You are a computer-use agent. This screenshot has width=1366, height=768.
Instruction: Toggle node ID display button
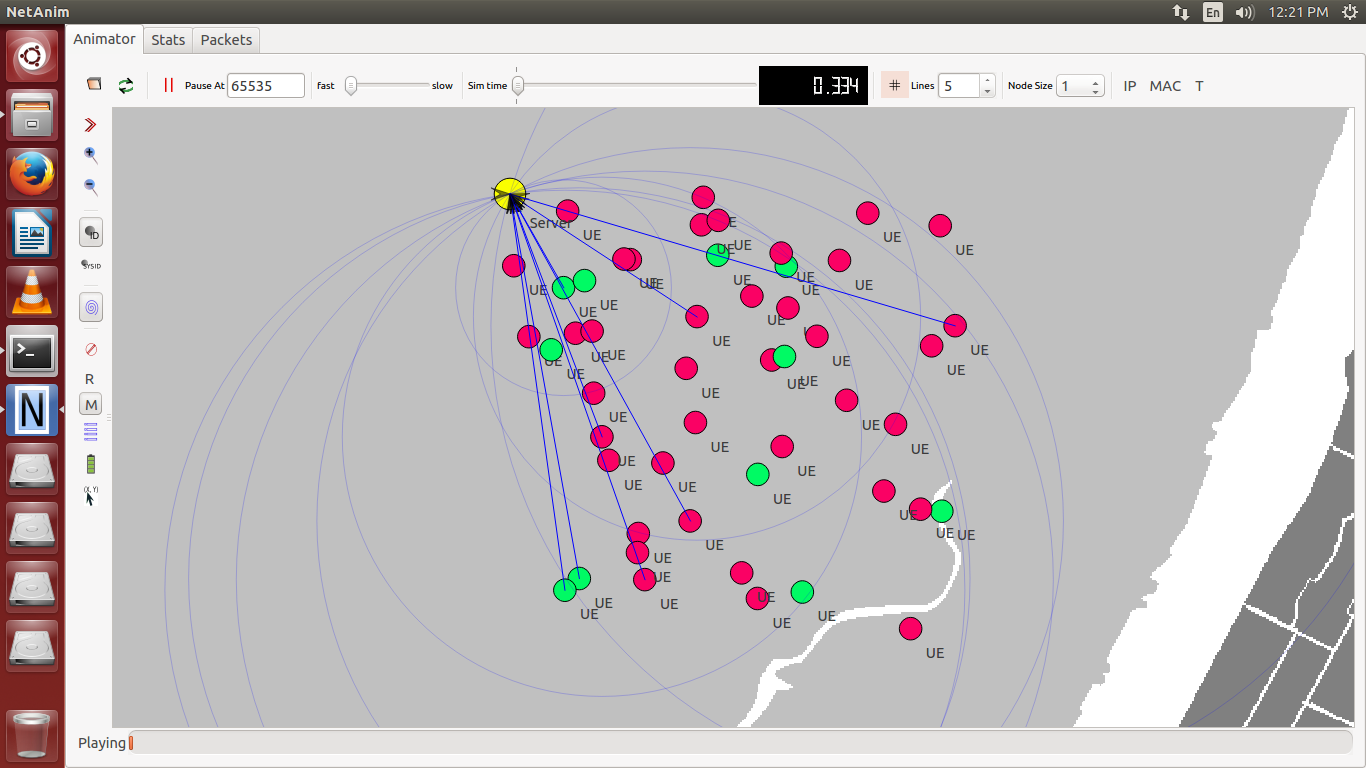tap(91, 233)
